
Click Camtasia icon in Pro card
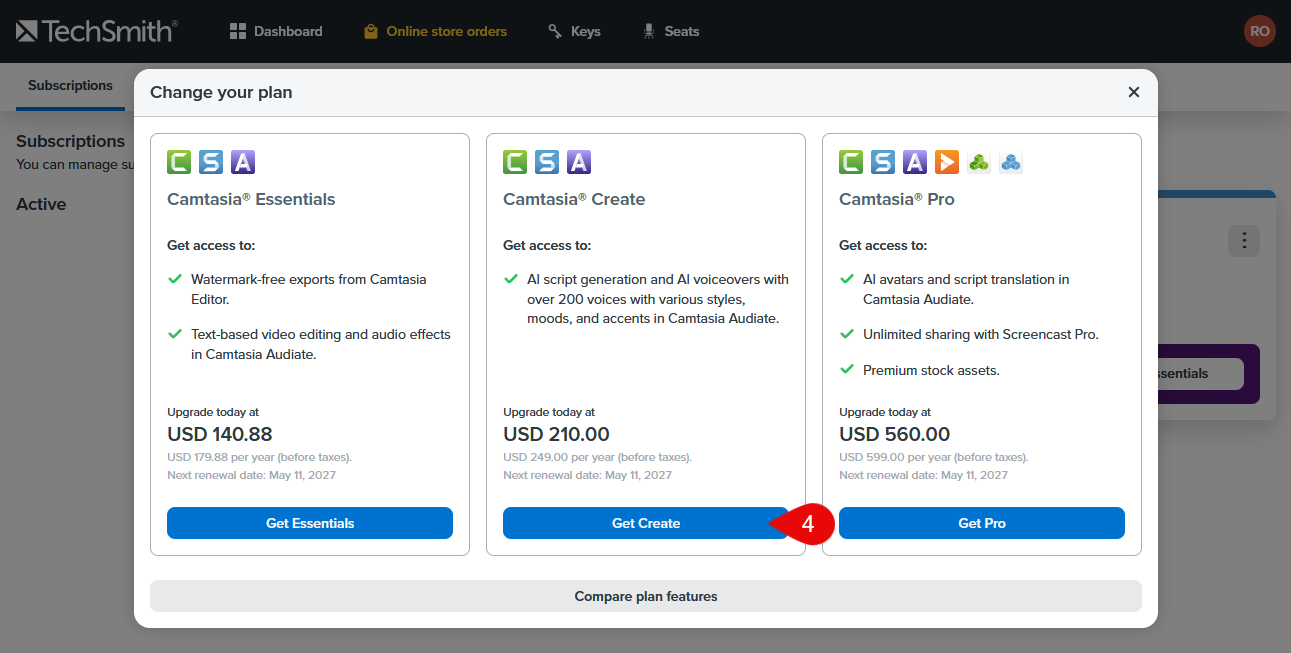click(851, 162)
